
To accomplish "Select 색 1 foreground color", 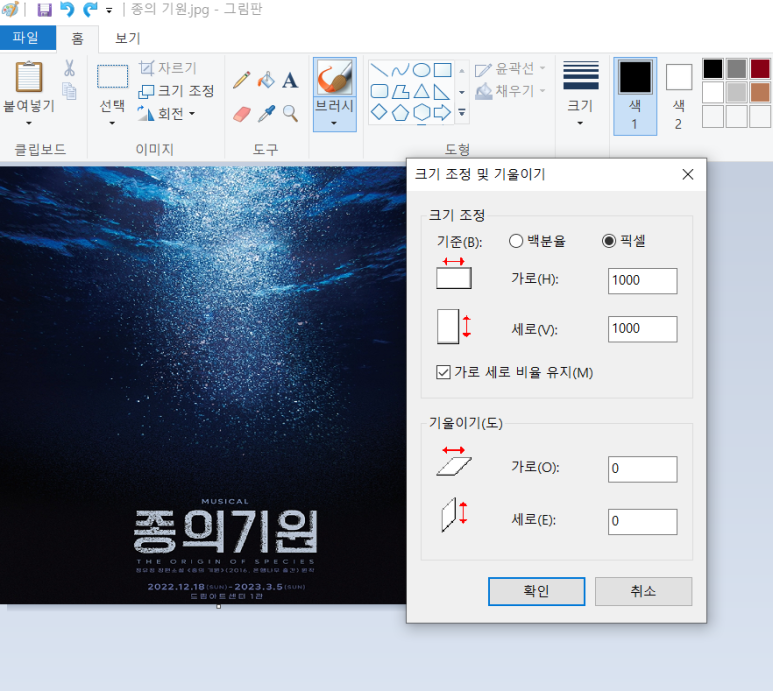I will click(635, 96).
